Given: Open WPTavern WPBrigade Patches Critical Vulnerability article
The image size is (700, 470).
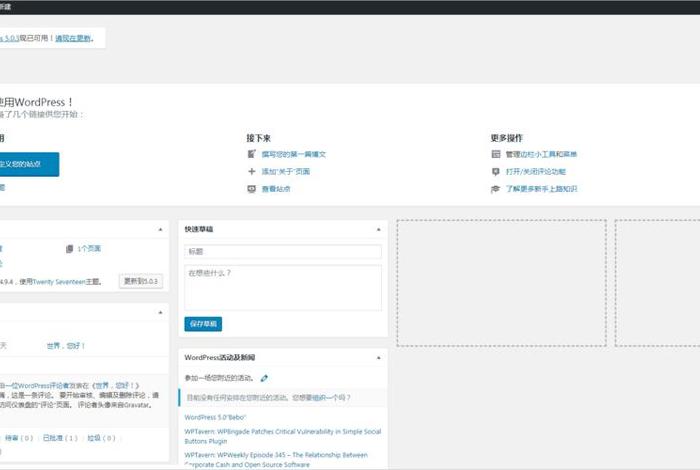Looking at the screenshot, I should coord(283,436).
